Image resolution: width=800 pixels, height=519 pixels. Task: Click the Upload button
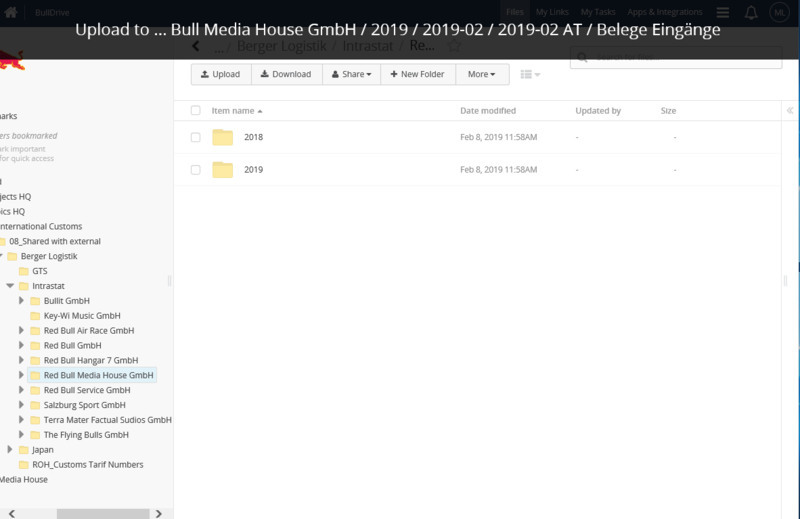click(x=221, y=74)
